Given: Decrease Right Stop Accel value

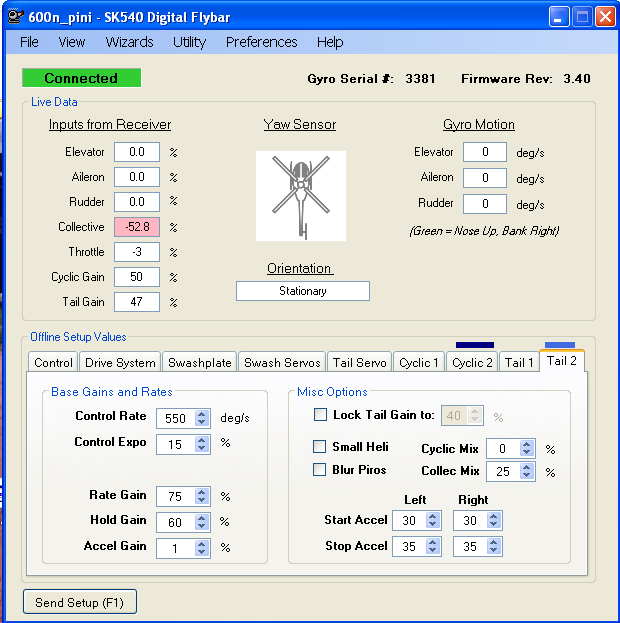Looking at the screenshot, I should [494, 550].
